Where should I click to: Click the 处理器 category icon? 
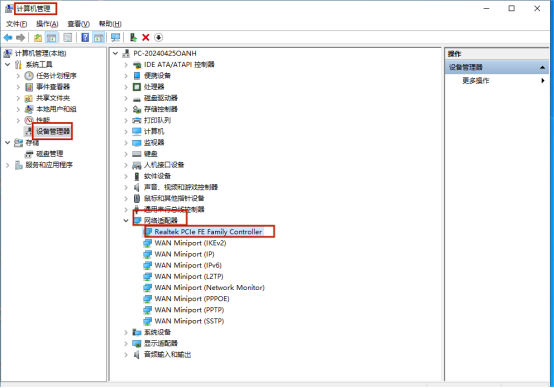click(137, 87)
